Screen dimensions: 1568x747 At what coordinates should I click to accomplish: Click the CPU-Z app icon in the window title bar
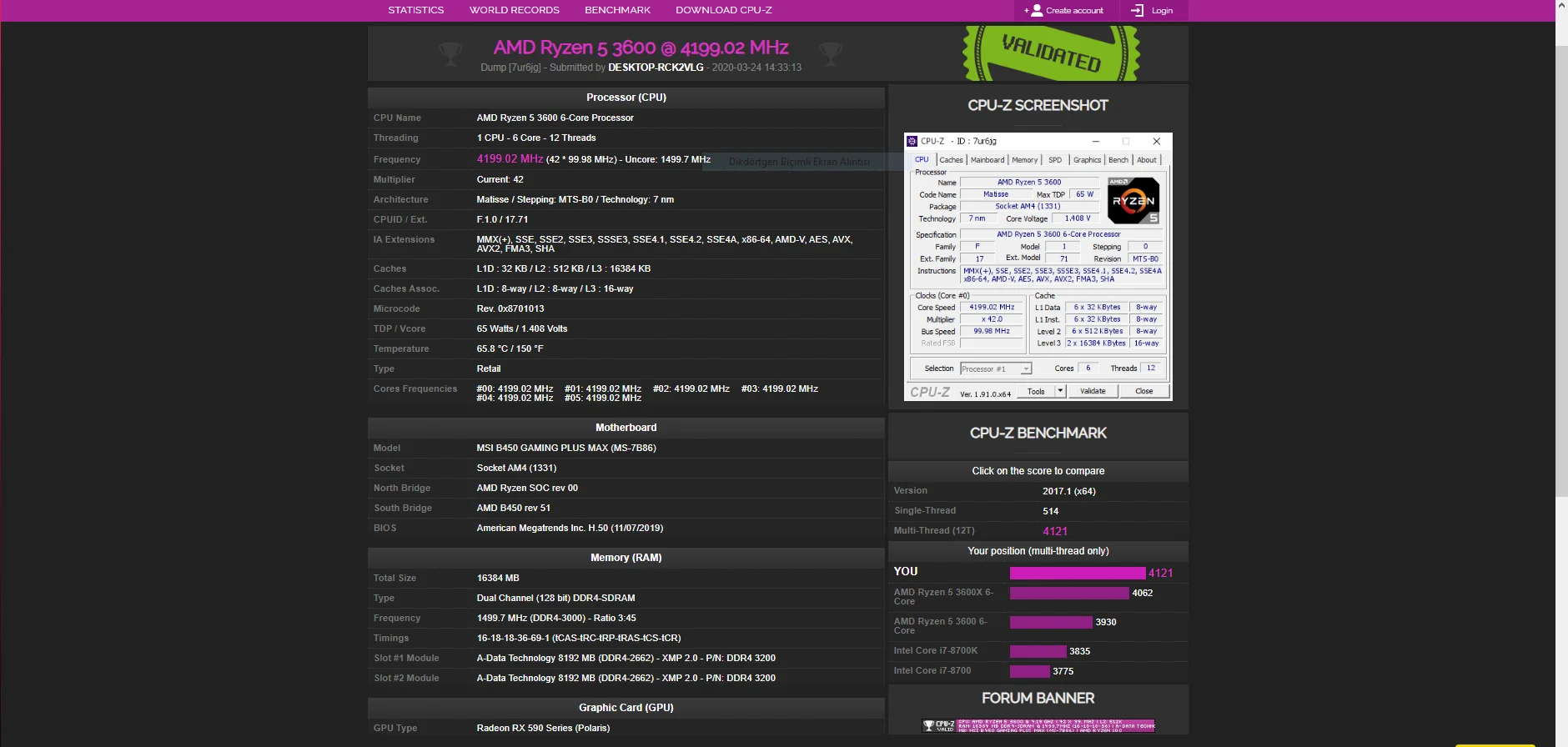[912, 141]
